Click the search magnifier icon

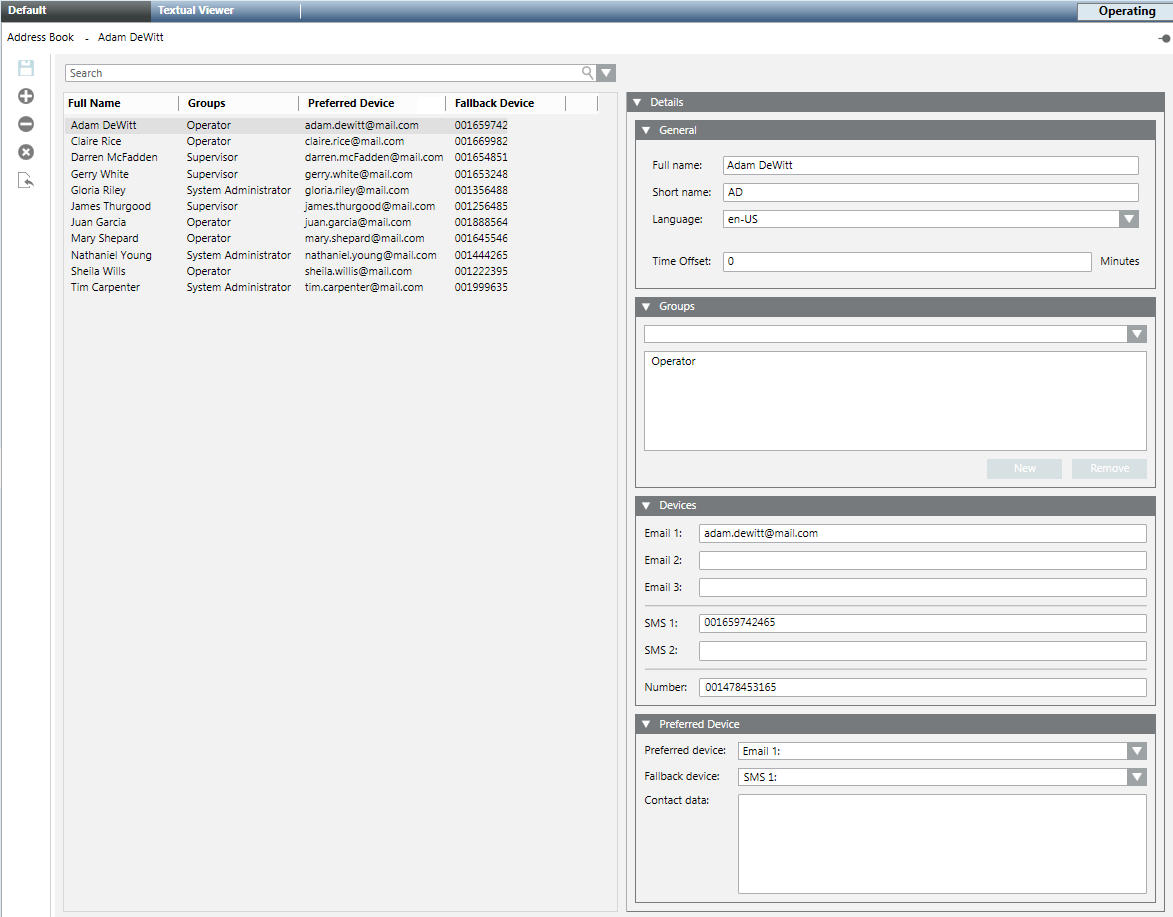[x=587, y=73]
